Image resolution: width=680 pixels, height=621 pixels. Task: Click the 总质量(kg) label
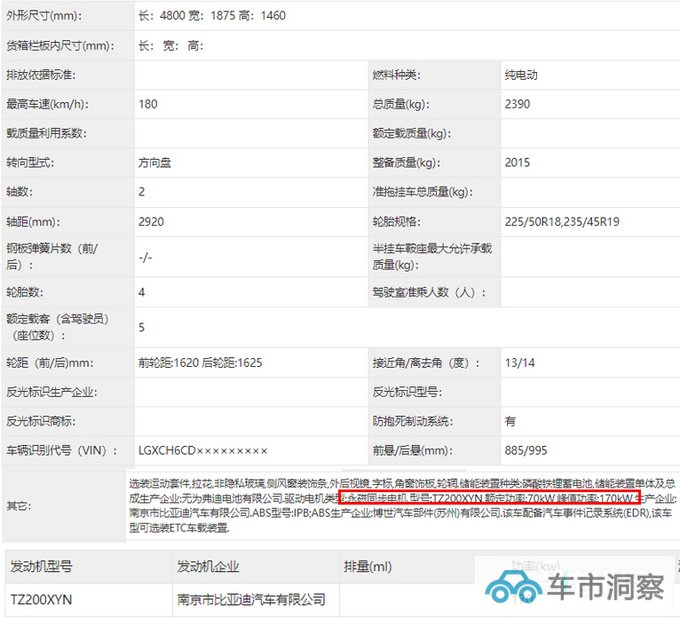pos(401,104)
